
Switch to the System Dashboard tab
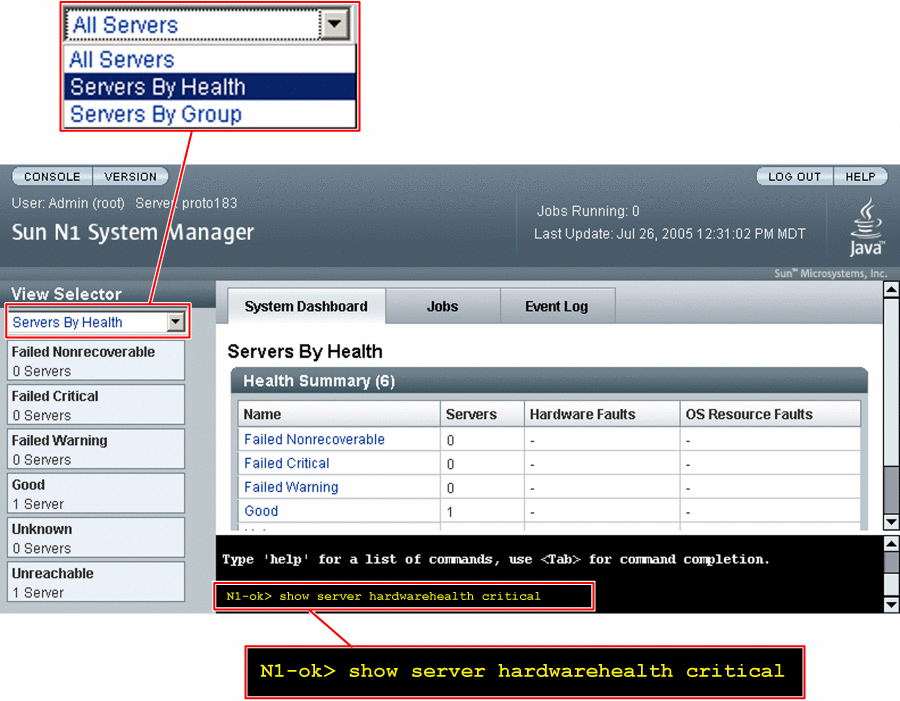coord(306,307)
